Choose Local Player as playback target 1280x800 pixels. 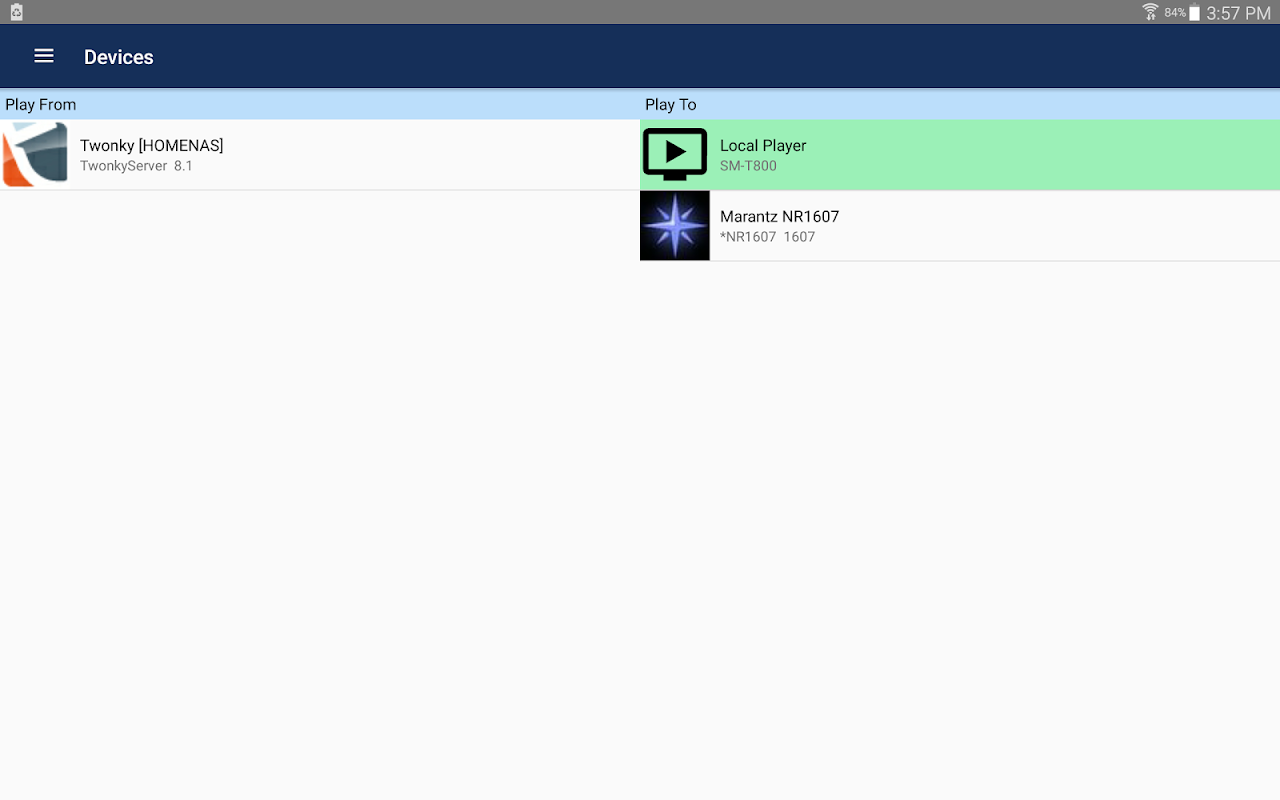pos(960,155)
